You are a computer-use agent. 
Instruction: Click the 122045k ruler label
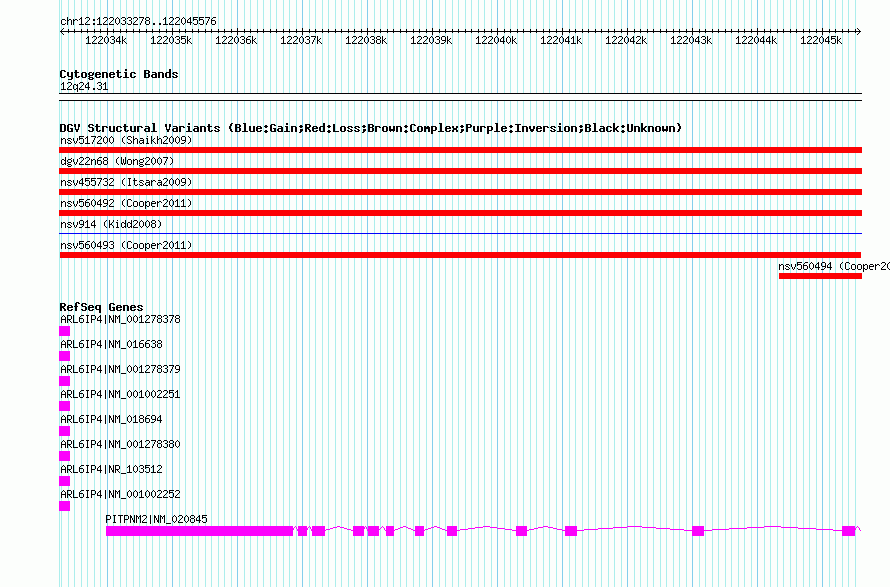click(x=821, y=40)
